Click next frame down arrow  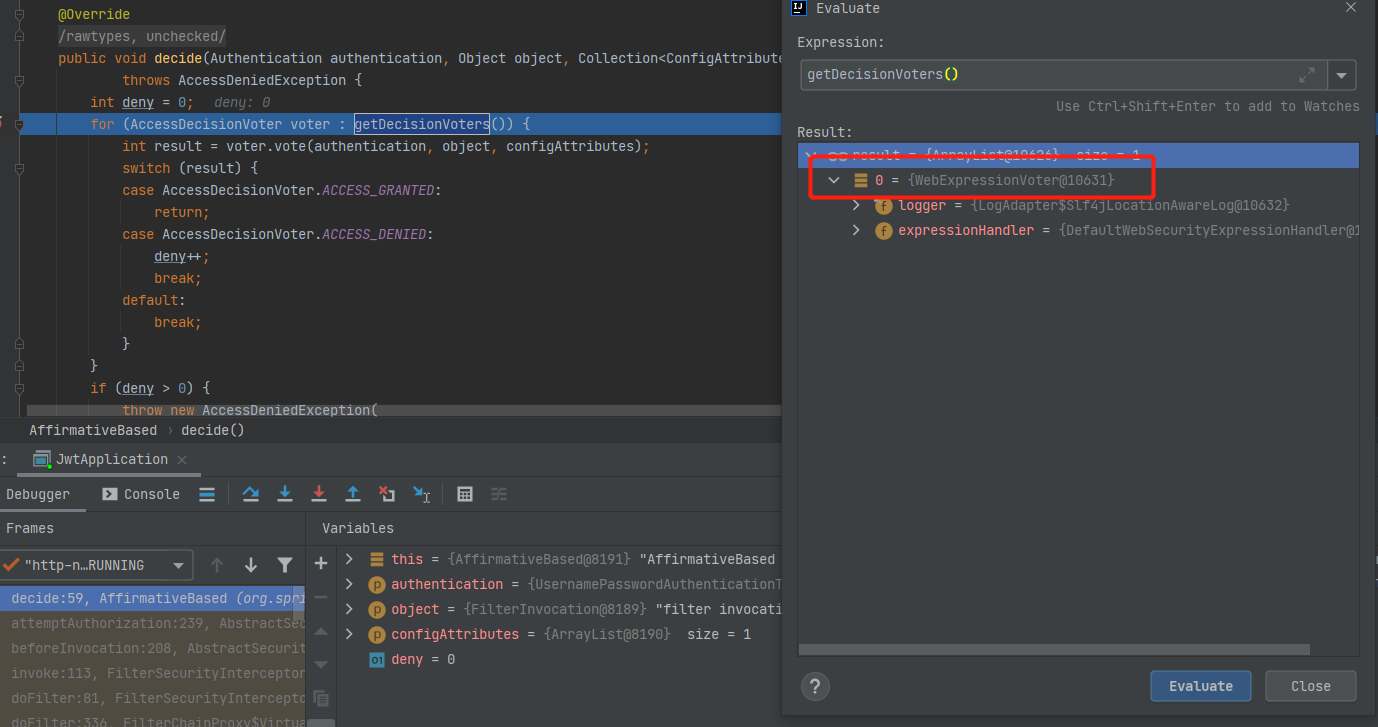pos(251,565)
